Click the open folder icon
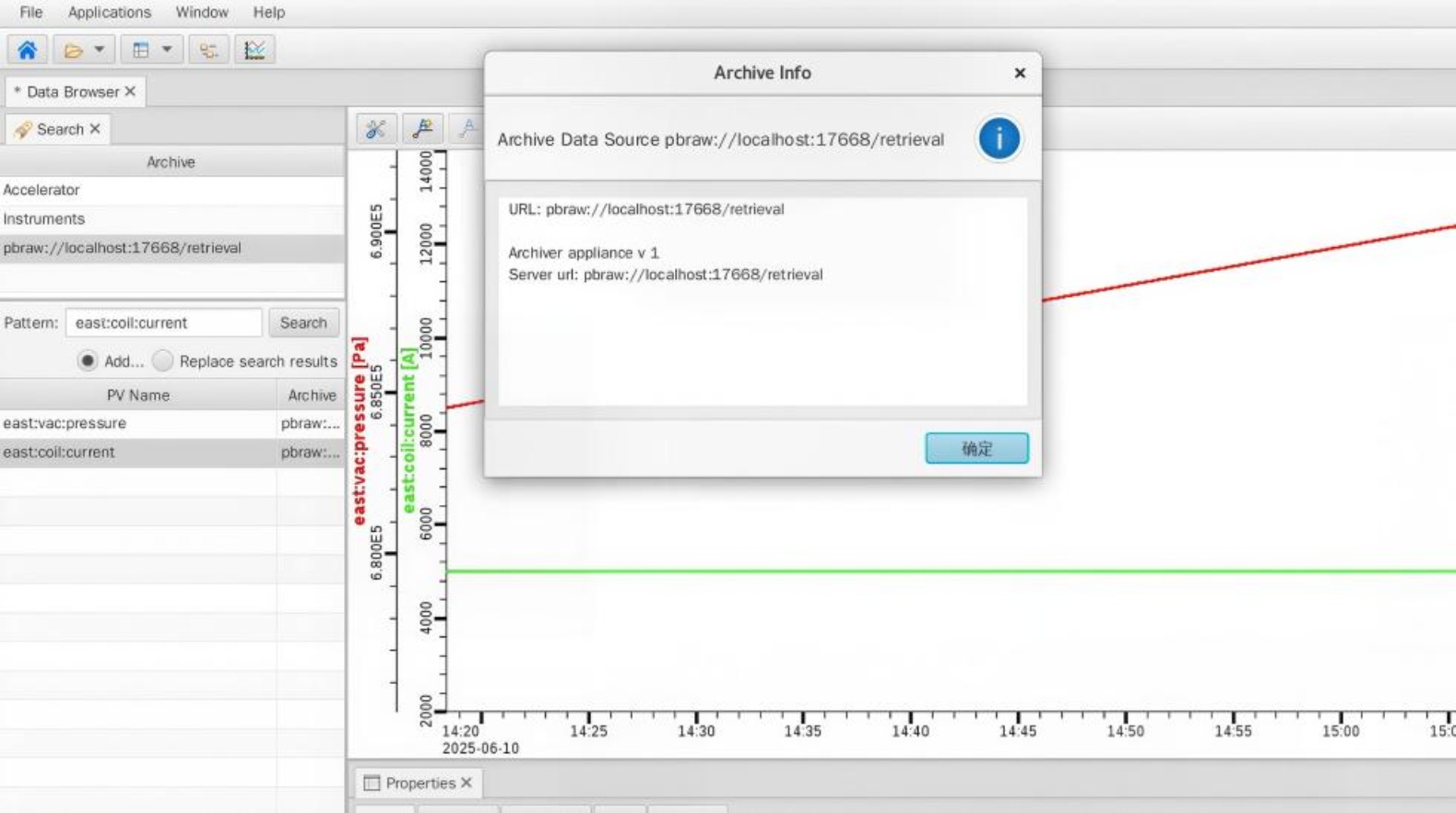Screen dimensions: 1456x813 tap(73, 50)
